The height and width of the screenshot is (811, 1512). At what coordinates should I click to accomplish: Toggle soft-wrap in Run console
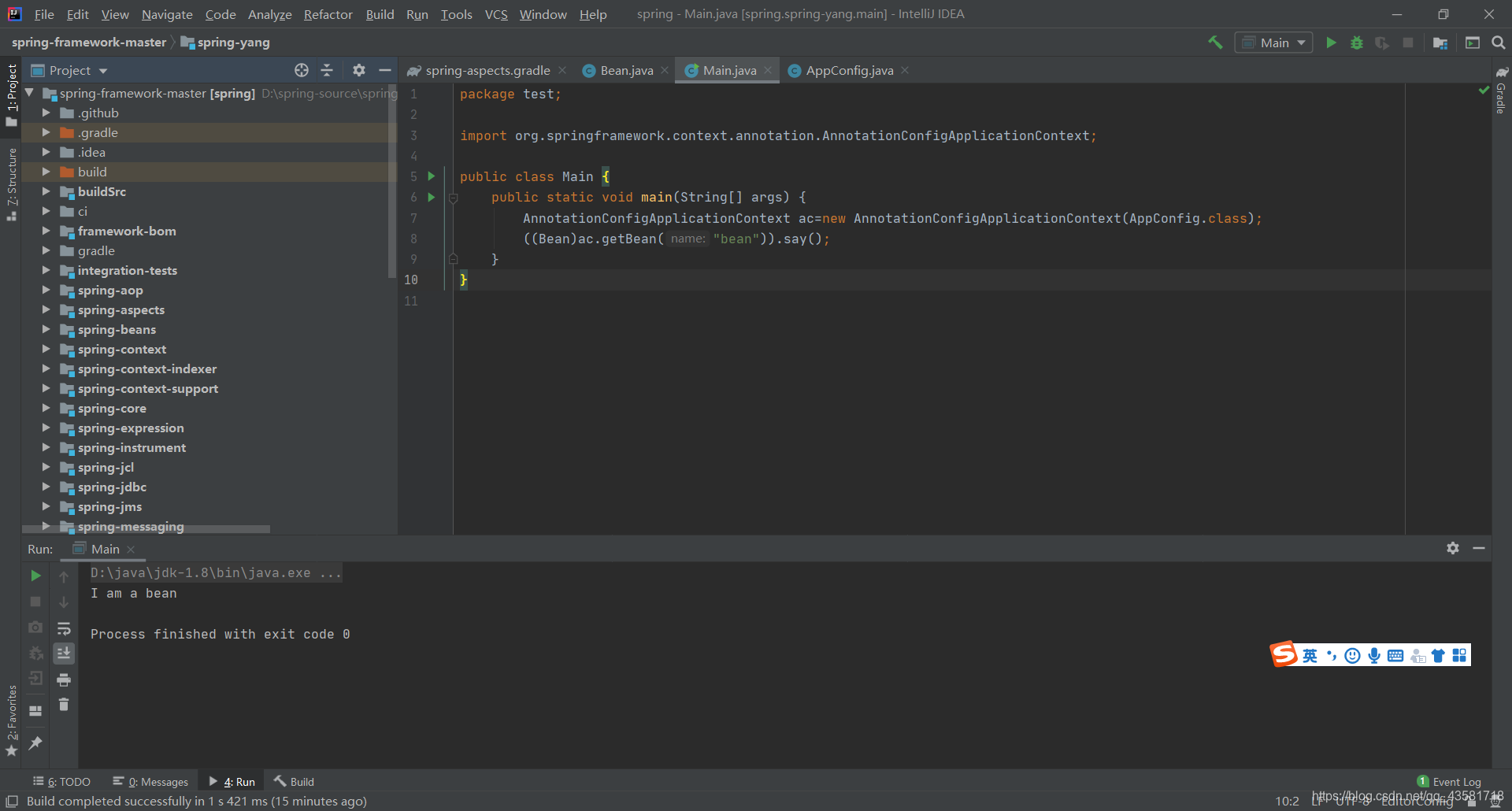[x=64, y=628]
